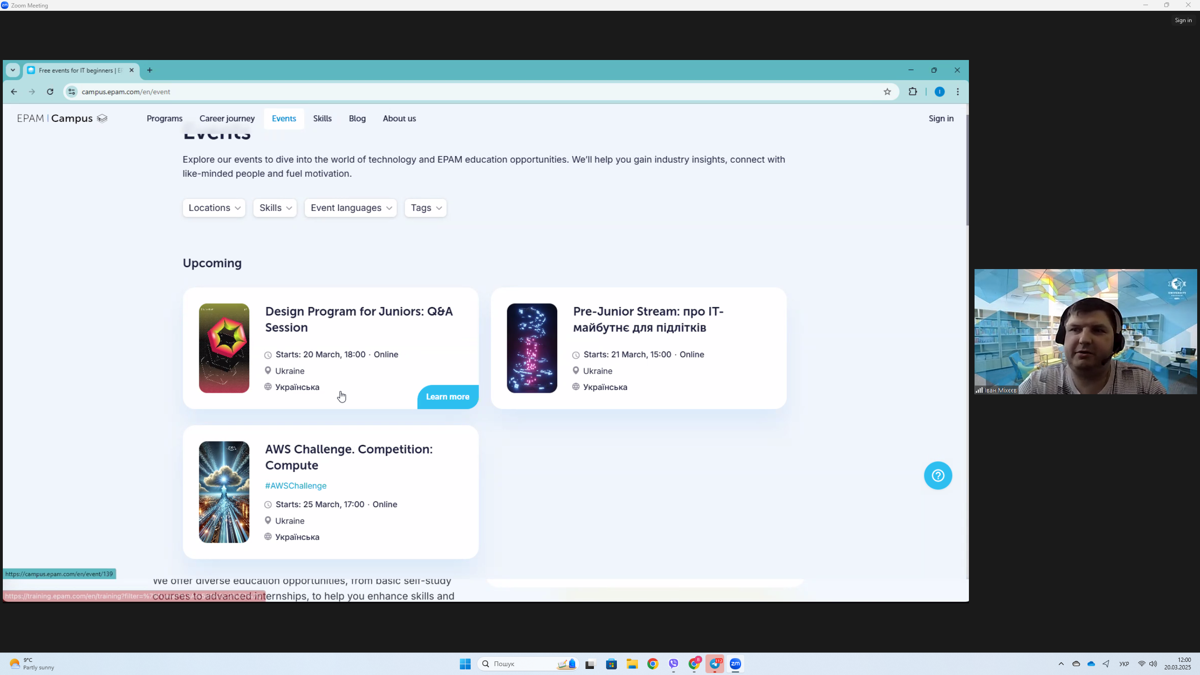Show hidden system tray icons

click(x=1061, y=664)
